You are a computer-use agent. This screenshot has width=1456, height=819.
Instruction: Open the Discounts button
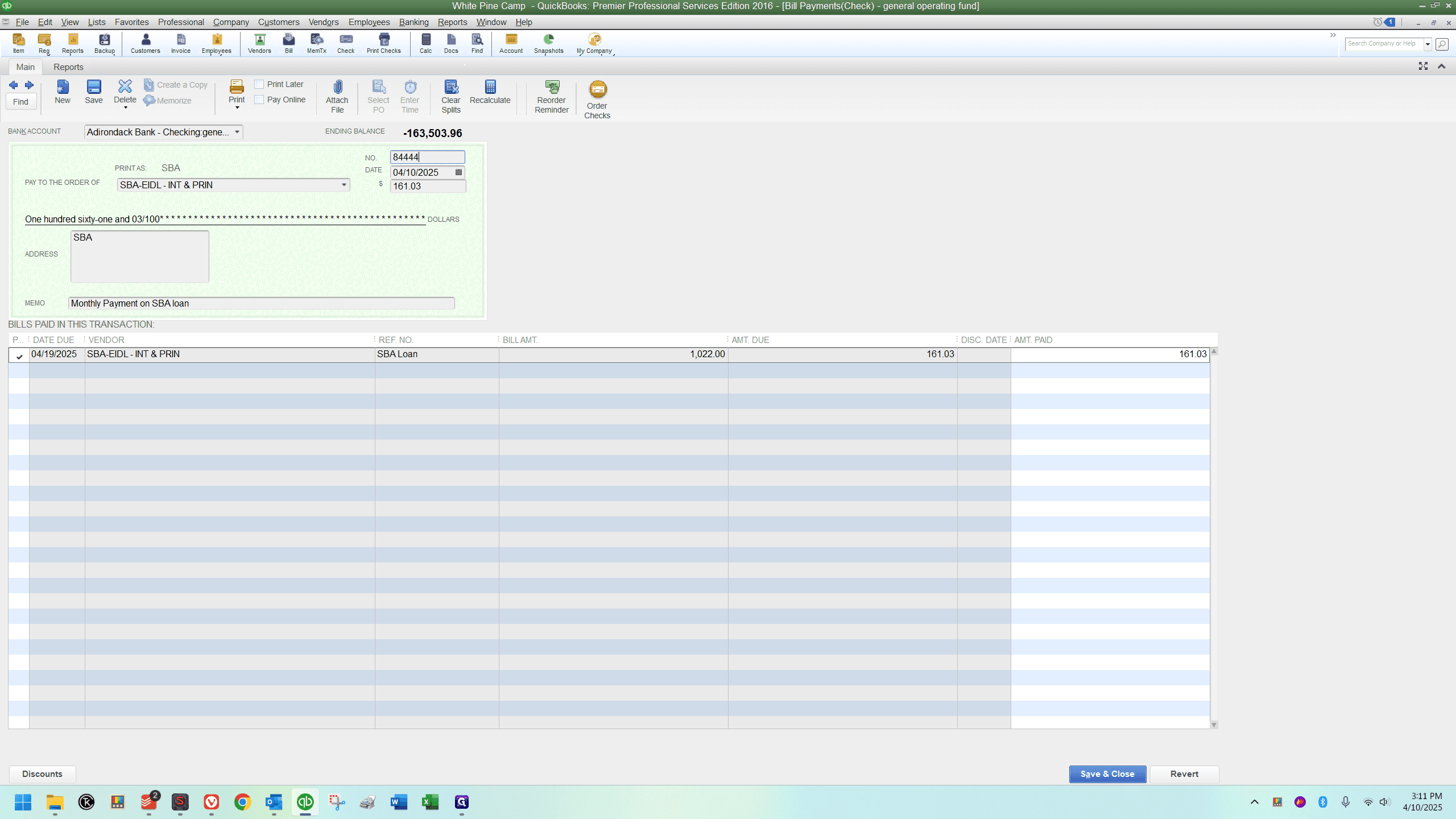[x=42, y=774]
